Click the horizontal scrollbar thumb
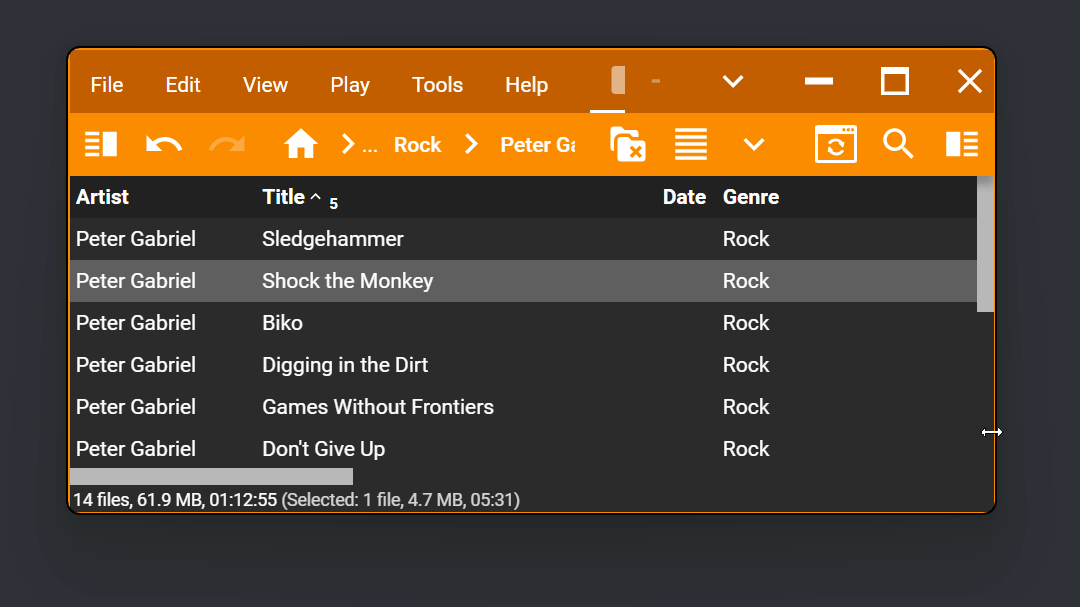The image size is (1080, 607). tap(211, 476)
